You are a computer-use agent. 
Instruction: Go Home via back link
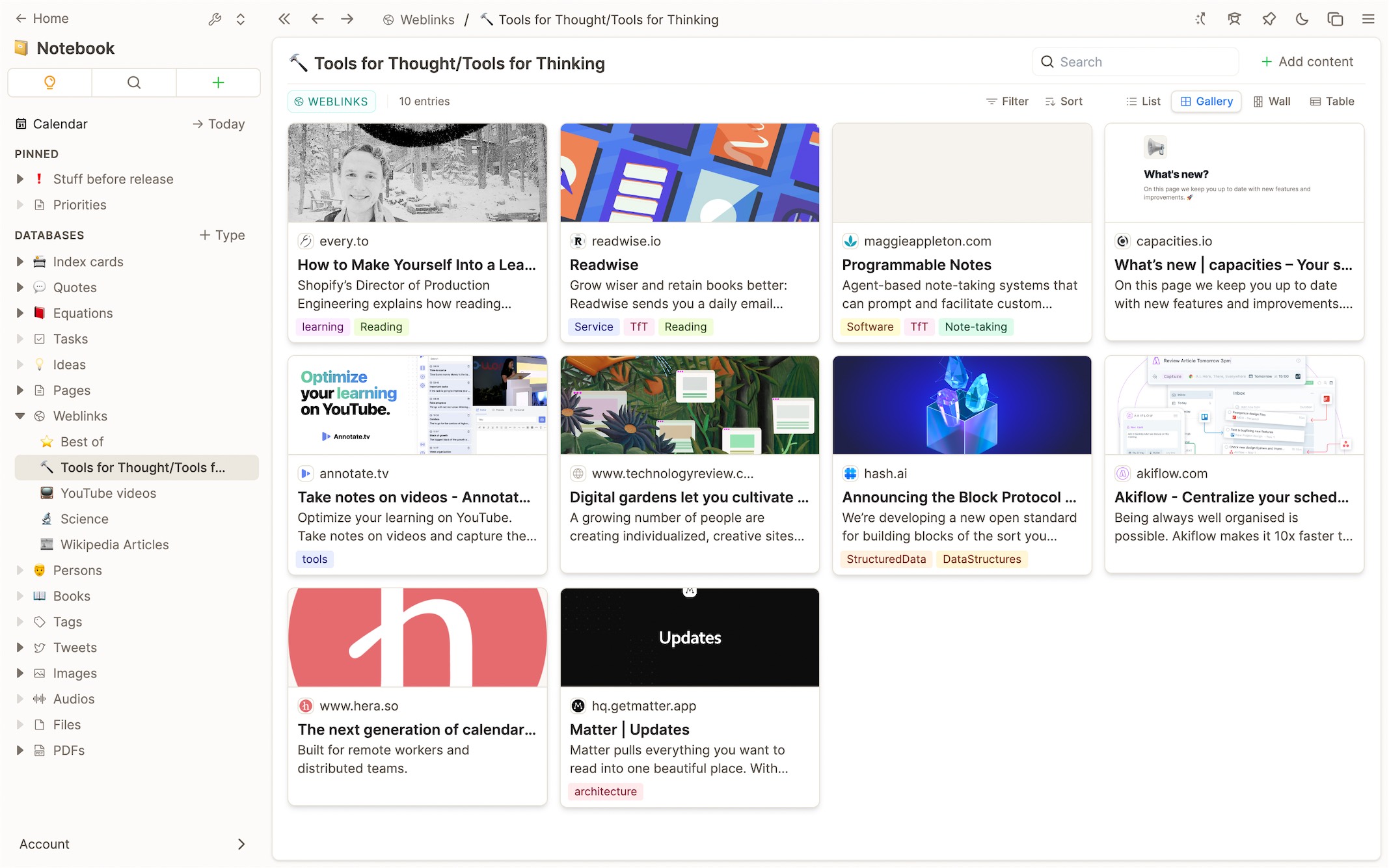42,18
